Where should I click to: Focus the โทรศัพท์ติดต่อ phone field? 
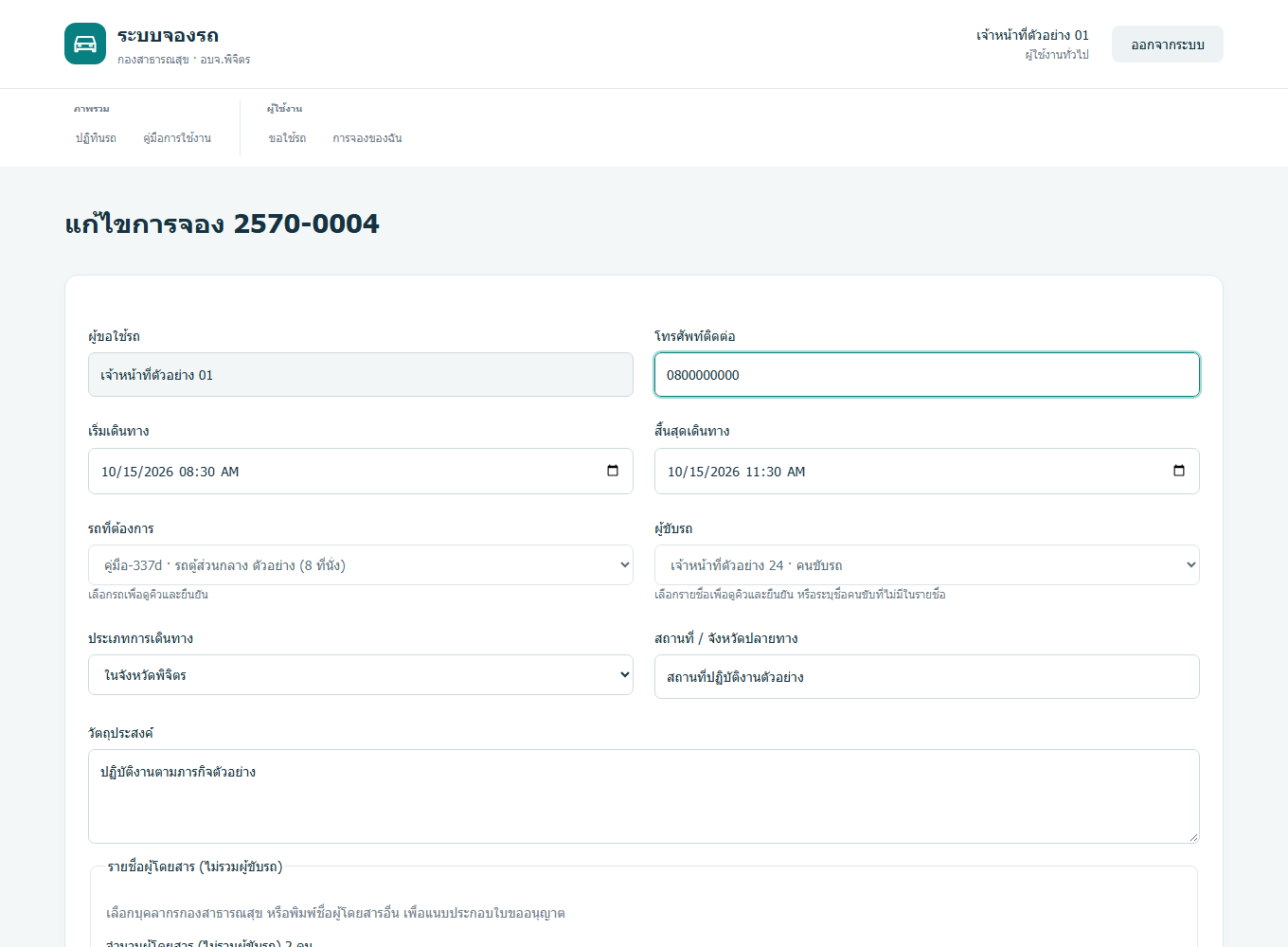click(927, 375)
